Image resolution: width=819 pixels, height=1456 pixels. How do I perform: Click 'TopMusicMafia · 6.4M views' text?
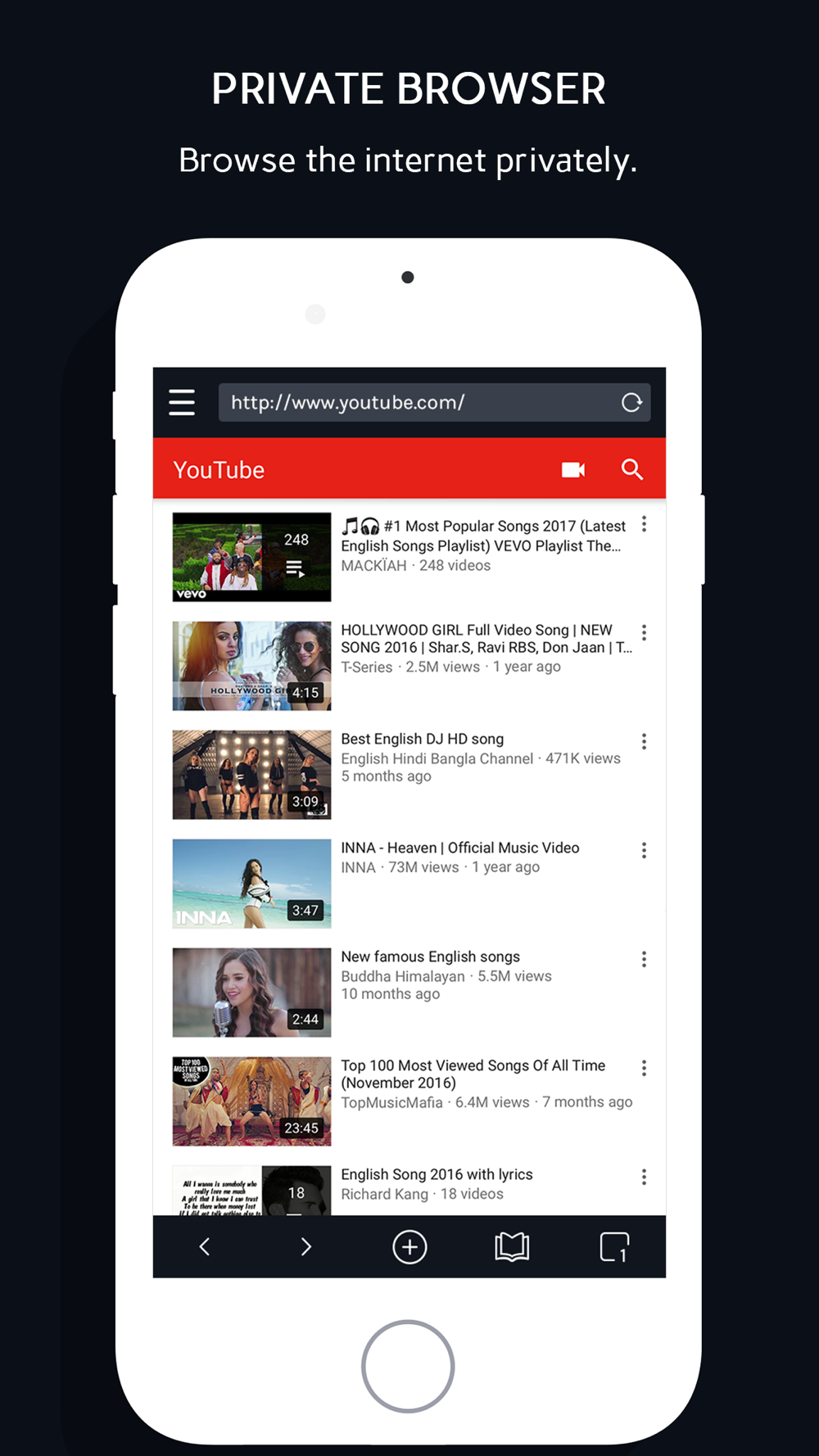[435, 1102]
